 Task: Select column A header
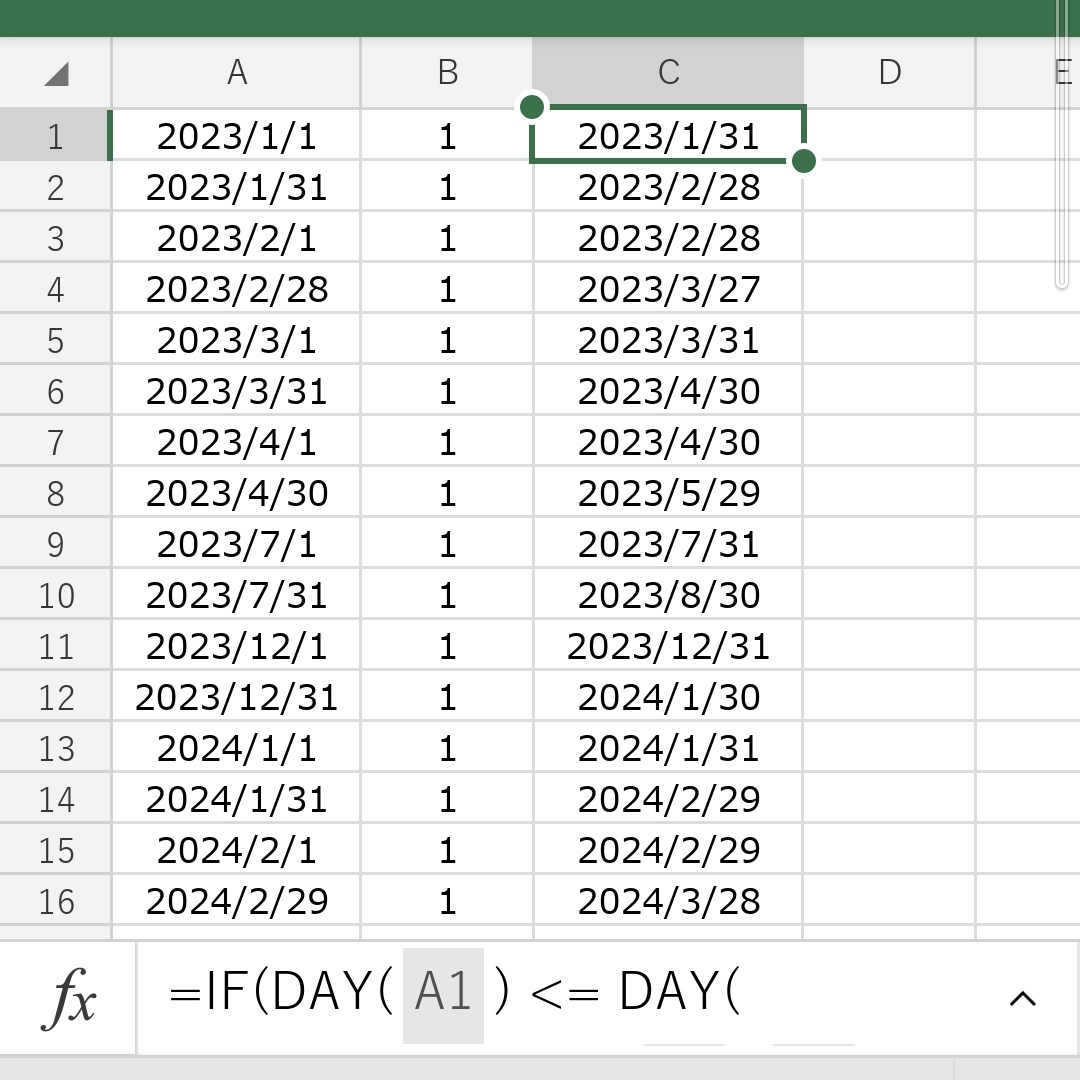[x=236, y=72]
